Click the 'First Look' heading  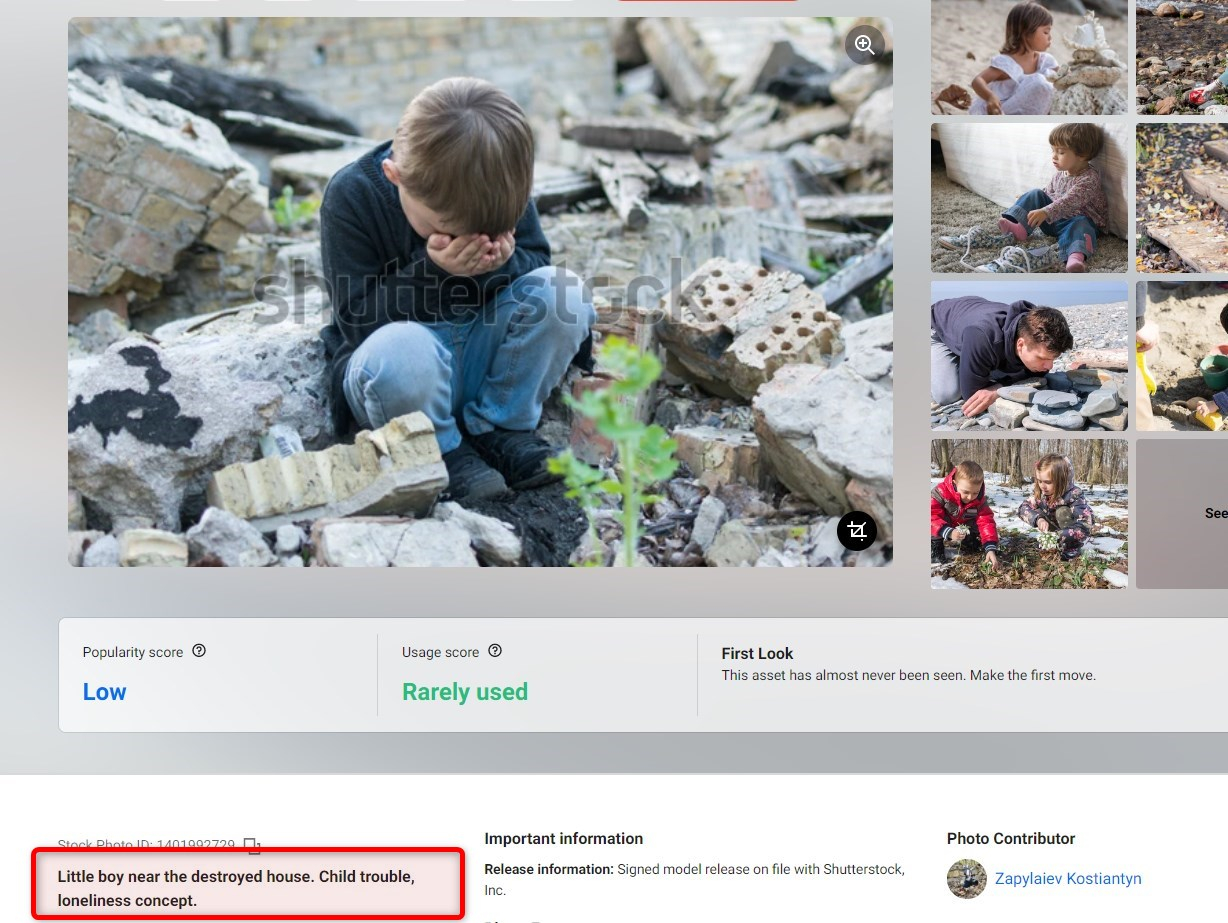(x=757, y=653)
